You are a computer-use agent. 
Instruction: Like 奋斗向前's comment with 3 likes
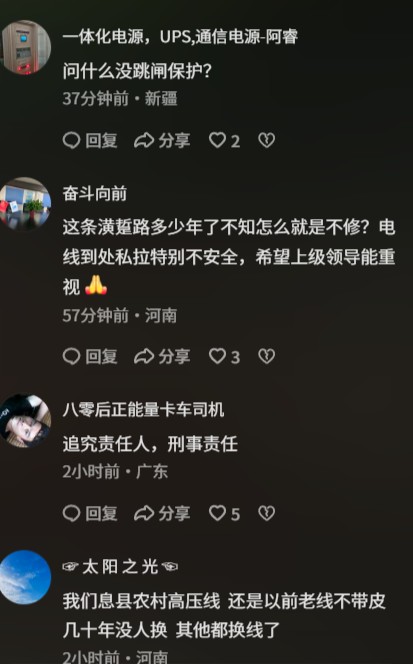tap(225, 357)
